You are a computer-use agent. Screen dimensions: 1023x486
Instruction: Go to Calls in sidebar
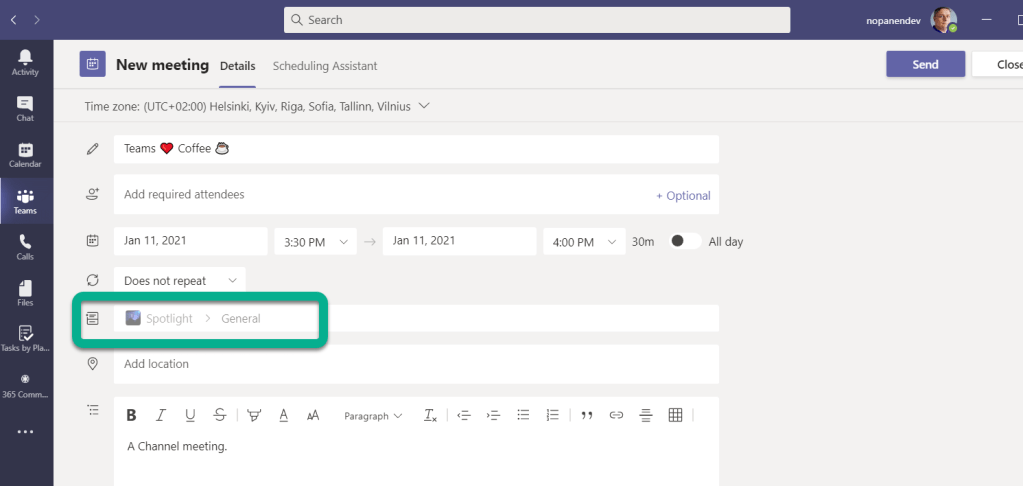pos(25,247)
